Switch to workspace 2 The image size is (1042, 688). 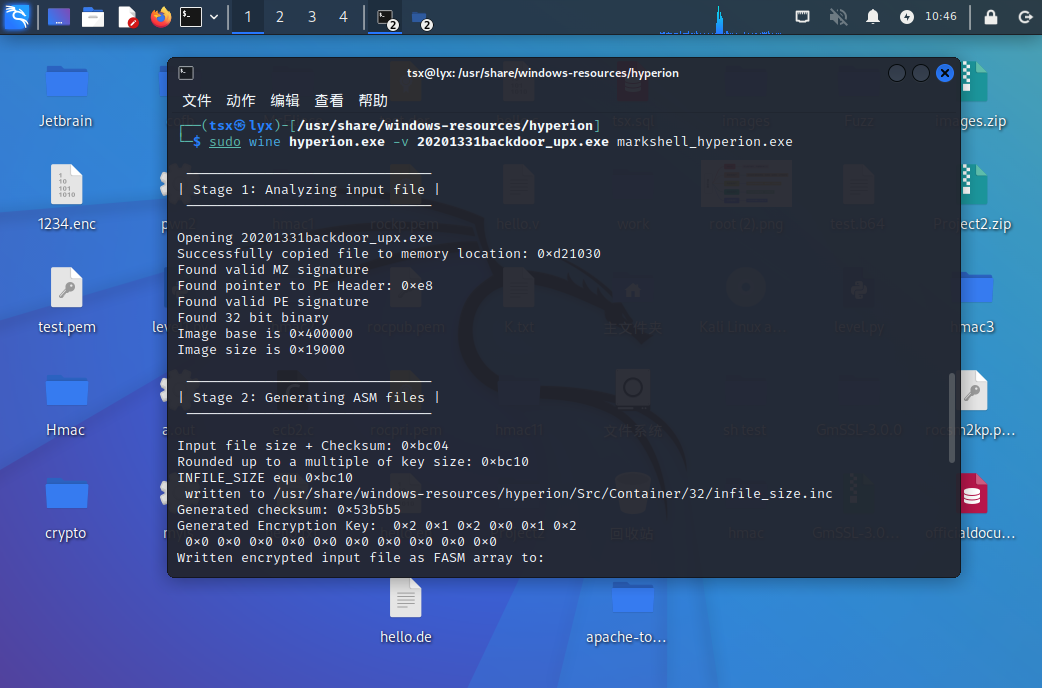coord(280,17)
